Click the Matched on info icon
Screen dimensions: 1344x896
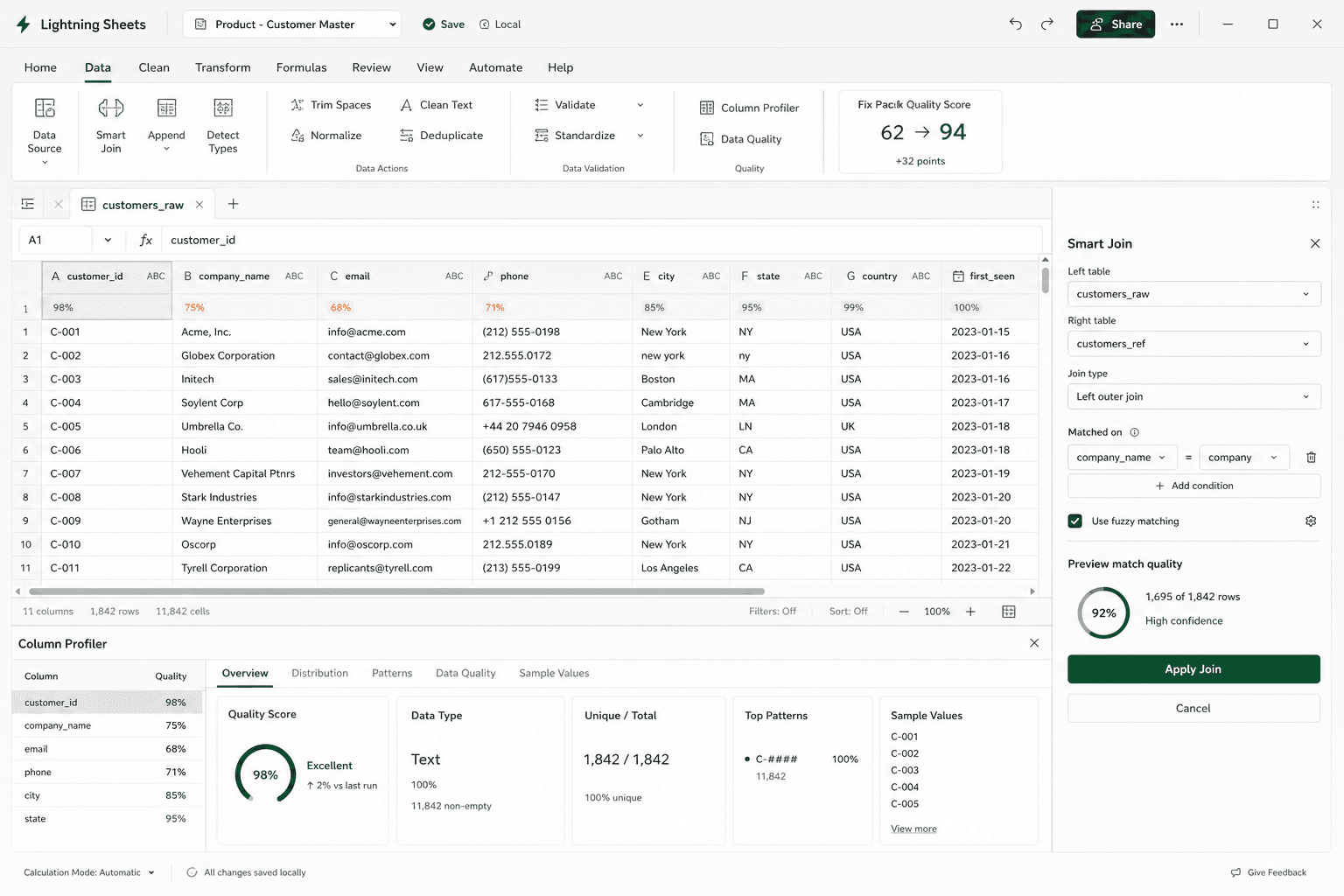pos(1135,432)
